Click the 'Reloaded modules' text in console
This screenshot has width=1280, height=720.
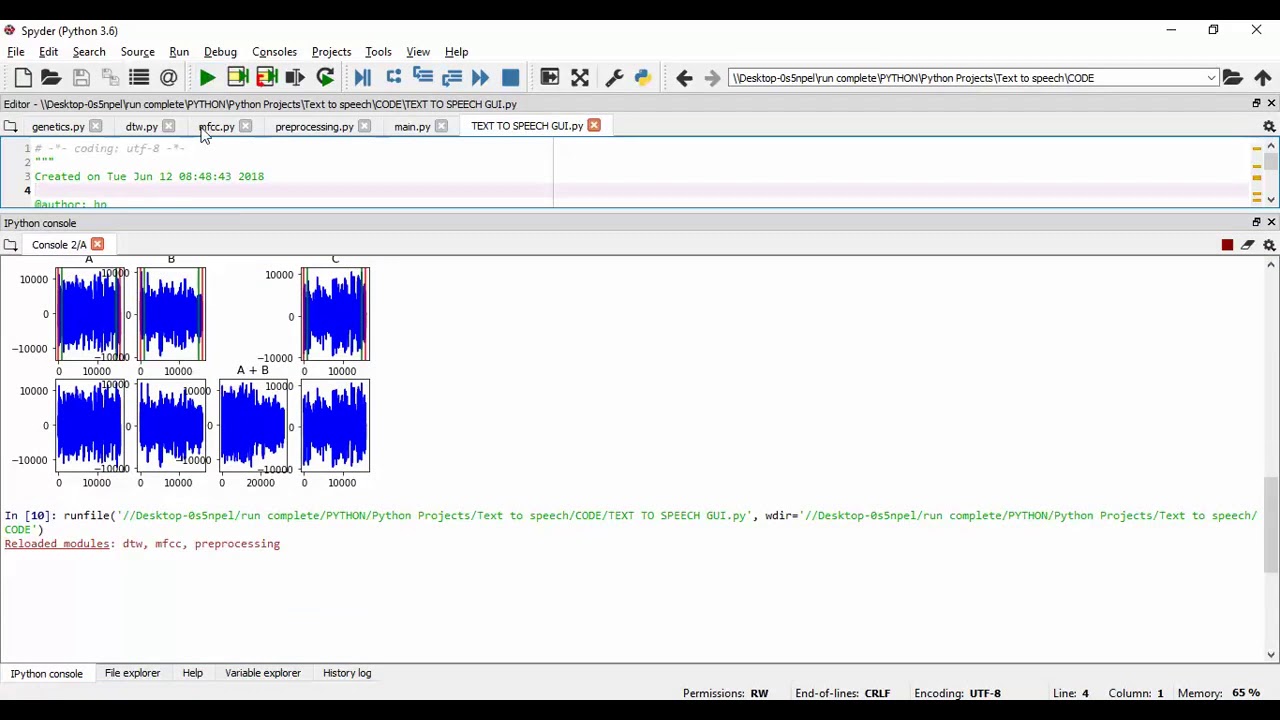(x=57, y=544)
